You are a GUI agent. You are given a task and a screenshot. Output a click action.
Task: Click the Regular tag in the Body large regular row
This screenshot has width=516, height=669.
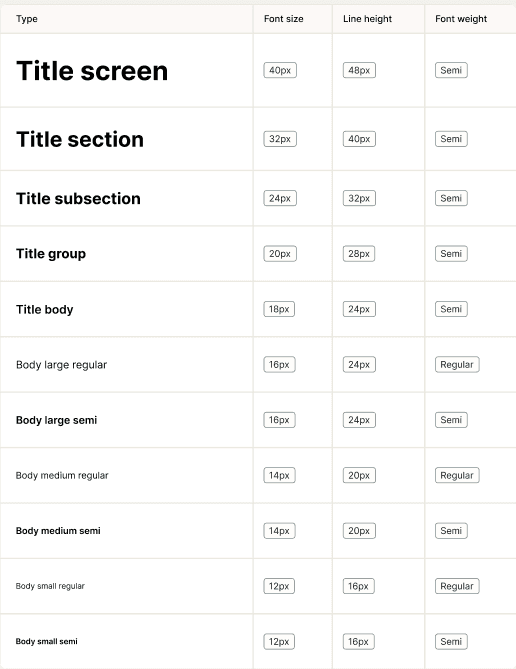coord(457,364)
